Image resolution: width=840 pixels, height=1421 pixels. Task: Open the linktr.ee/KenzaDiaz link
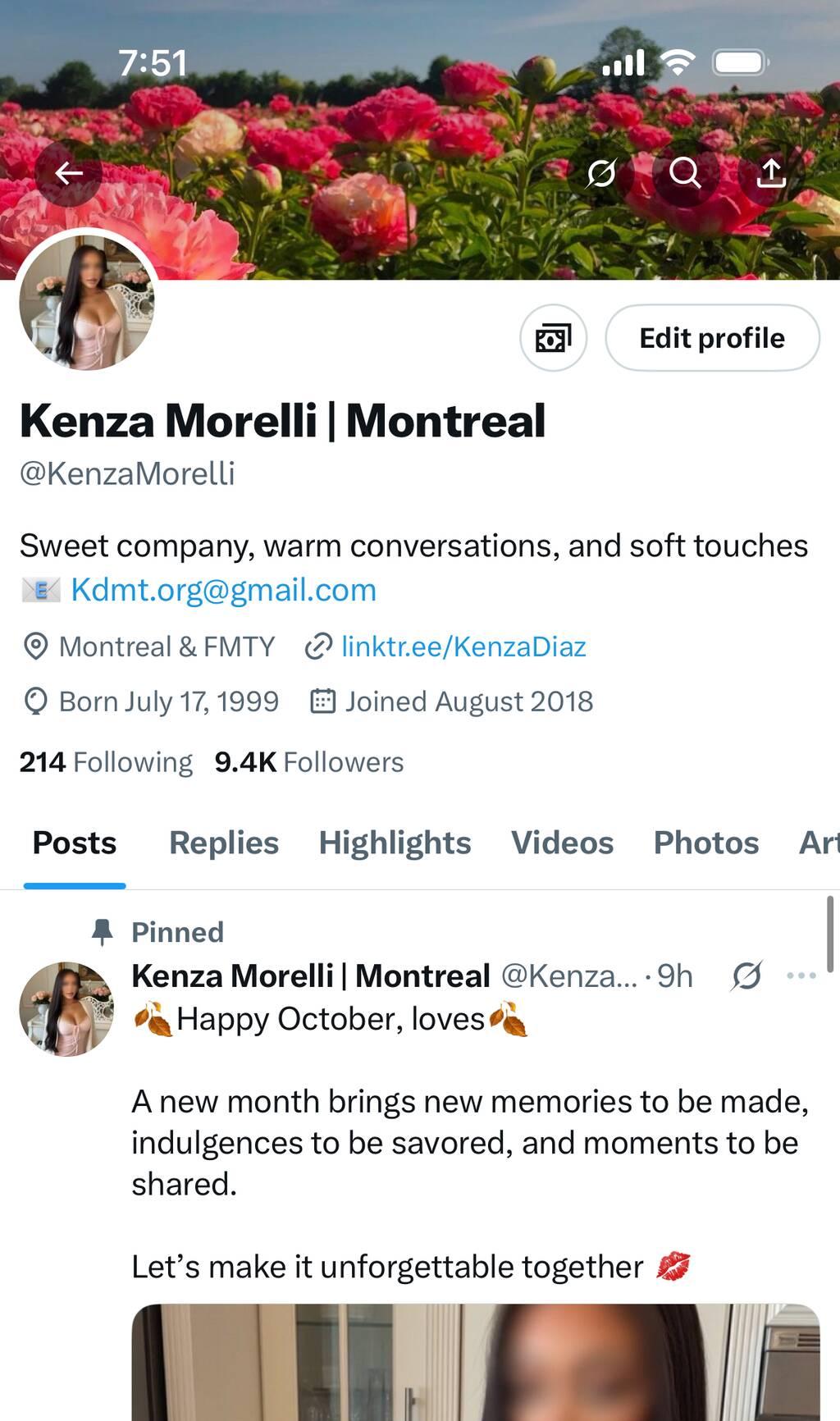[x=463, y=647]
